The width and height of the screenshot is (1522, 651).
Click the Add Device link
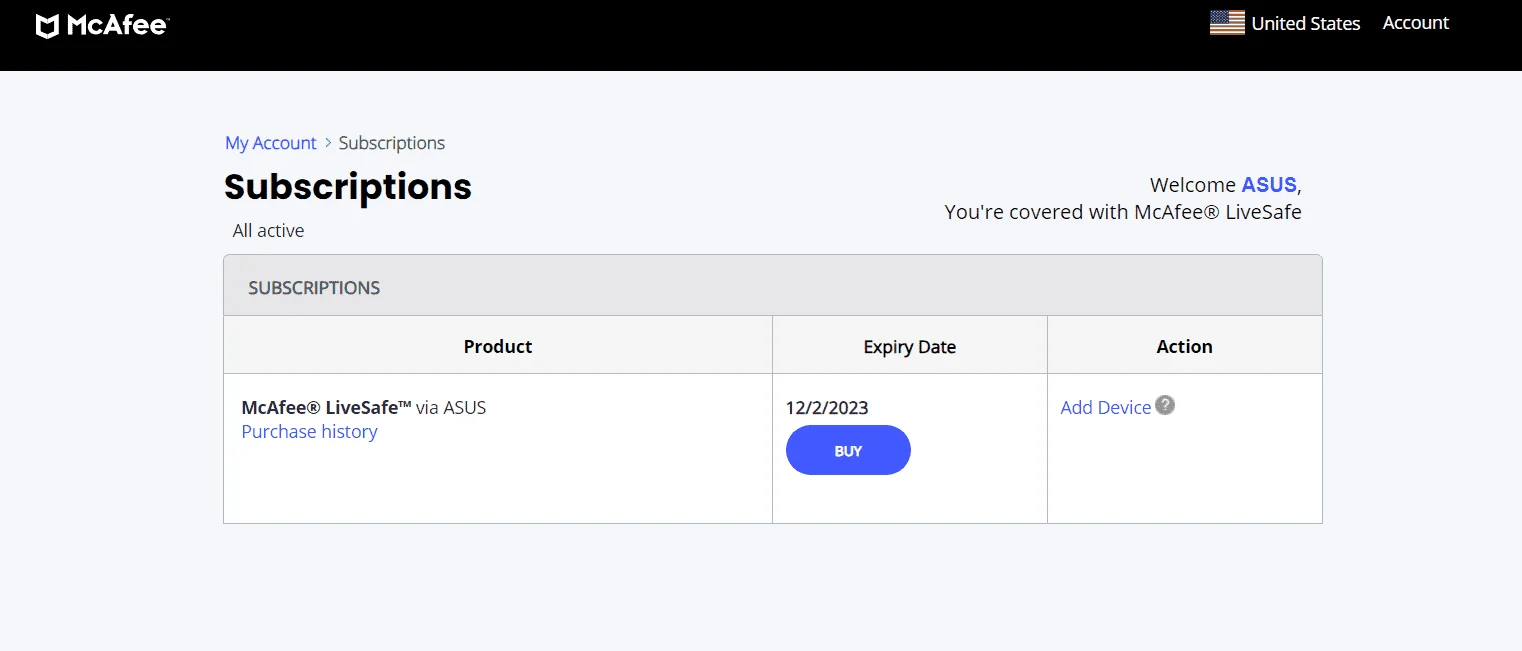[x=1106, y=407]
